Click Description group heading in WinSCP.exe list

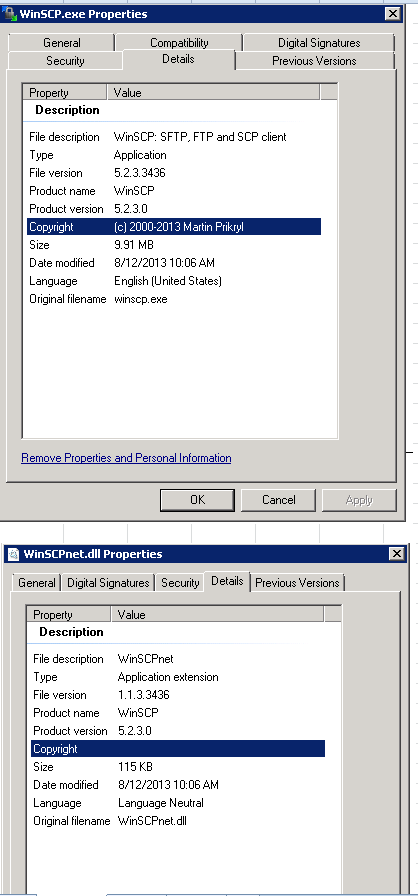[x=67, y=110]
